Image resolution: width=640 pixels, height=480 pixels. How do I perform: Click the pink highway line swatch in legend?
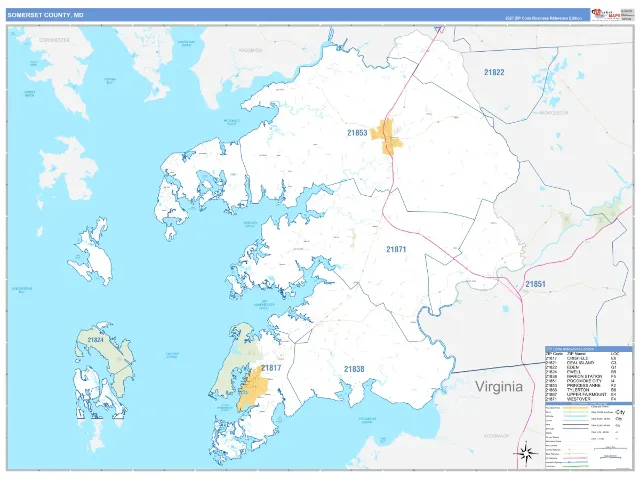(x=576, y=458)
